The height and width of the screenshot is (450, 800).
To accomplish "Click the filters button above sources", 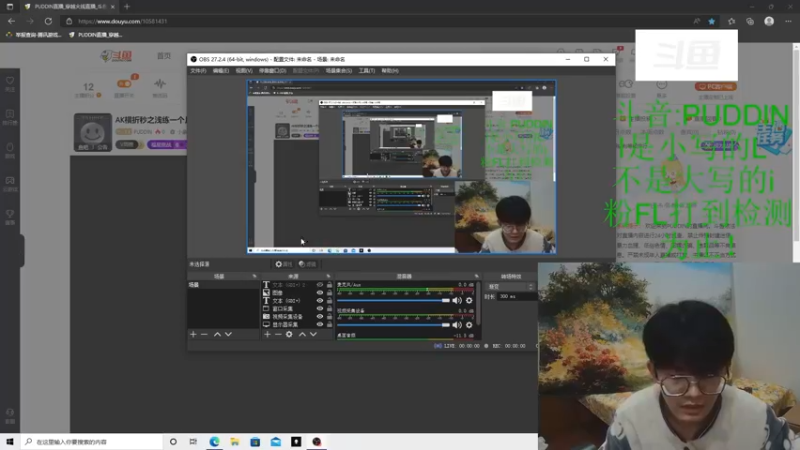I will (x=307, y=264).
